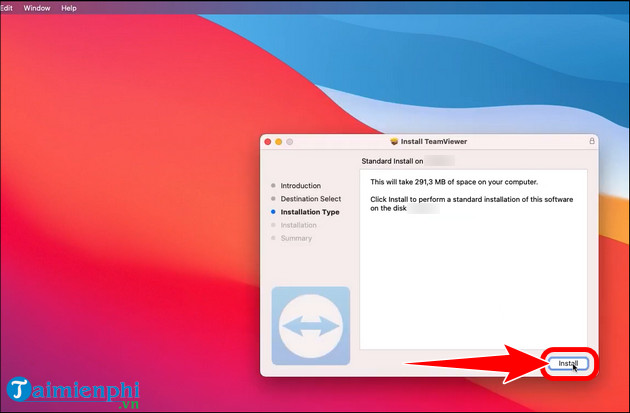630x413 pixels.
Task: Click the lock icon in installer title bar
Action: point(592,141)
